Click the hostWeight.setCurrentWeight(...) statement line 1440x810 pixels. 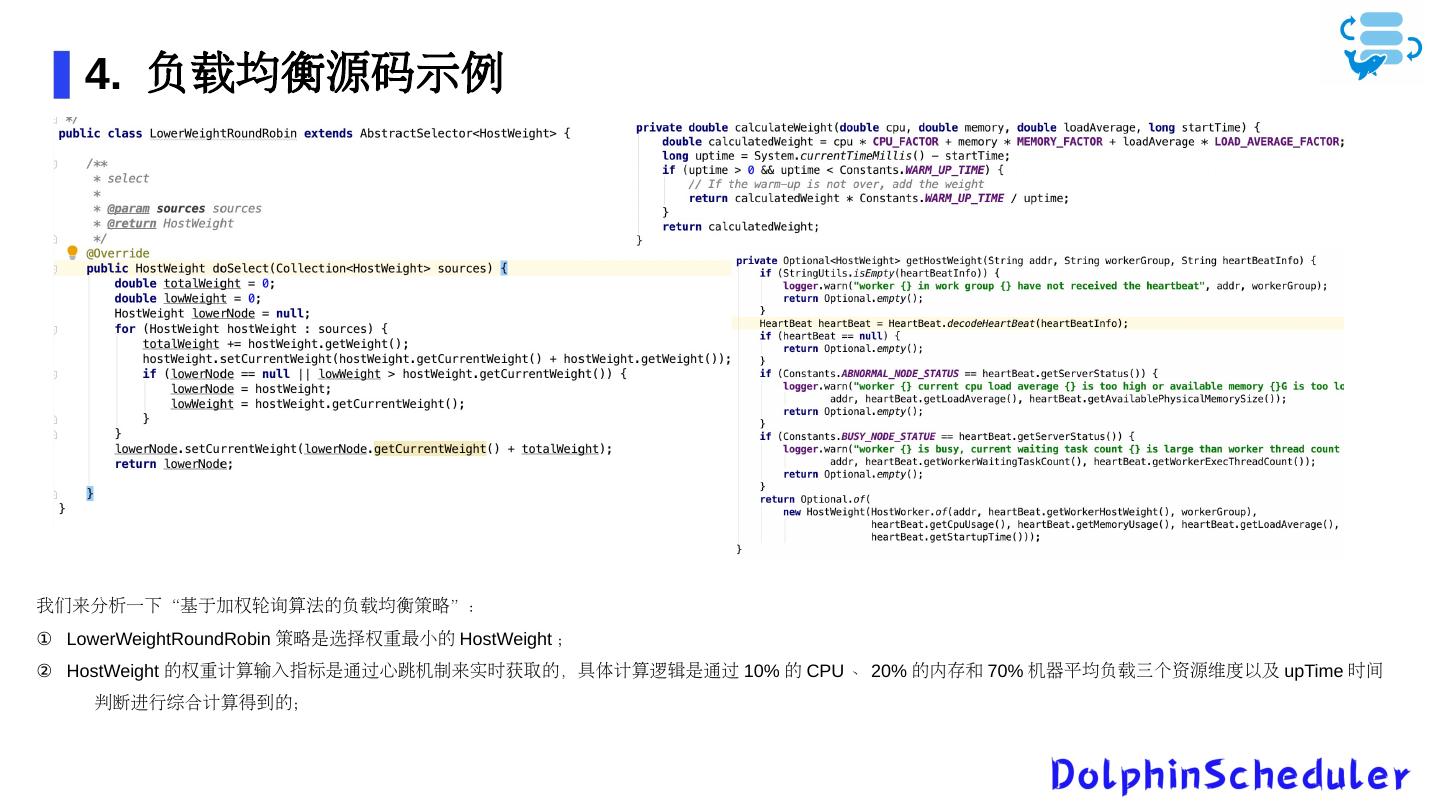pos(437,358)
